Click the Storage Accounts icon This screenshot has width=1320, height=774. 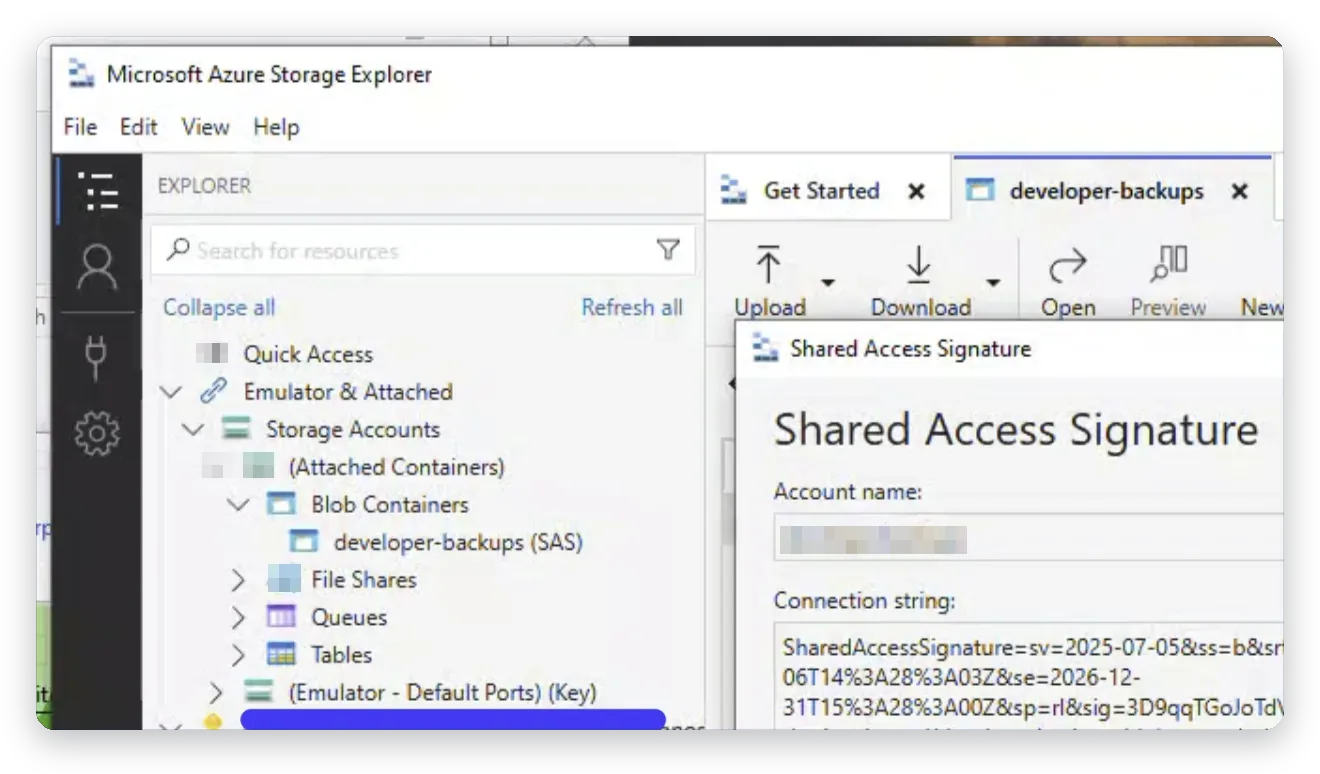tap(236, 430)
